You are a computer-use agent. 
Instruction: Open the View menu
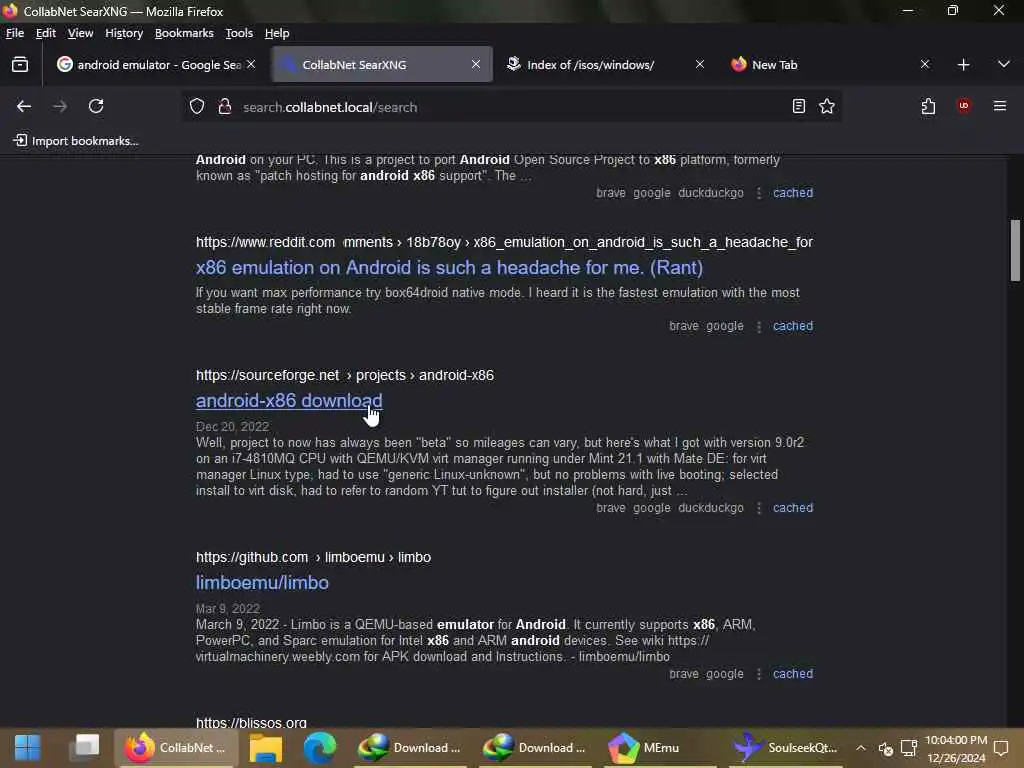pyautogui.click(x=80, y=33)
